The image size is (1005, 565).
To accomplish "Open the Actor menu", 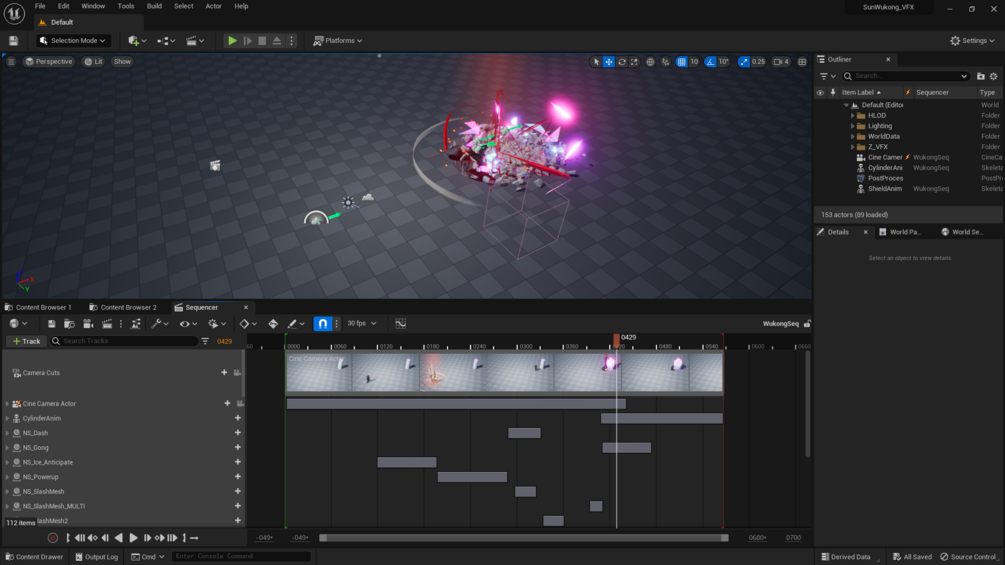I will click(213, 6).
